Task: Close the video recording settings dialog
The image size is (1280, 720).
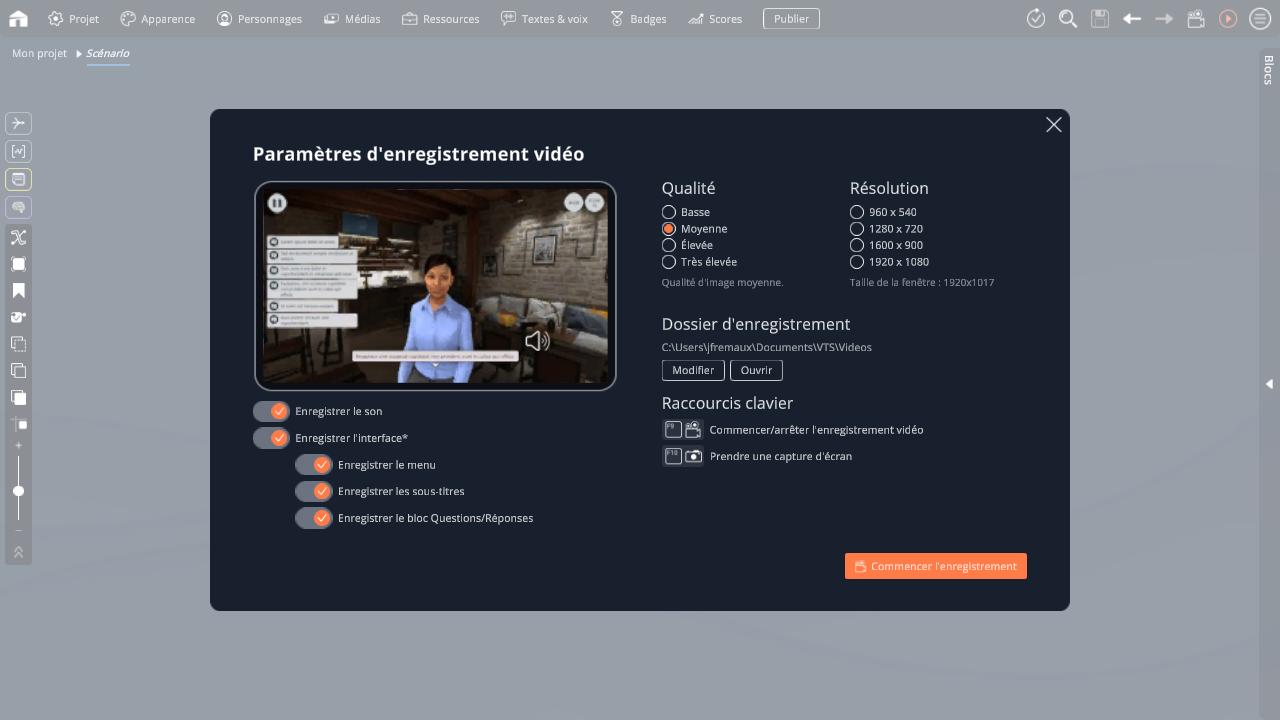Action: pos(1053,125)
